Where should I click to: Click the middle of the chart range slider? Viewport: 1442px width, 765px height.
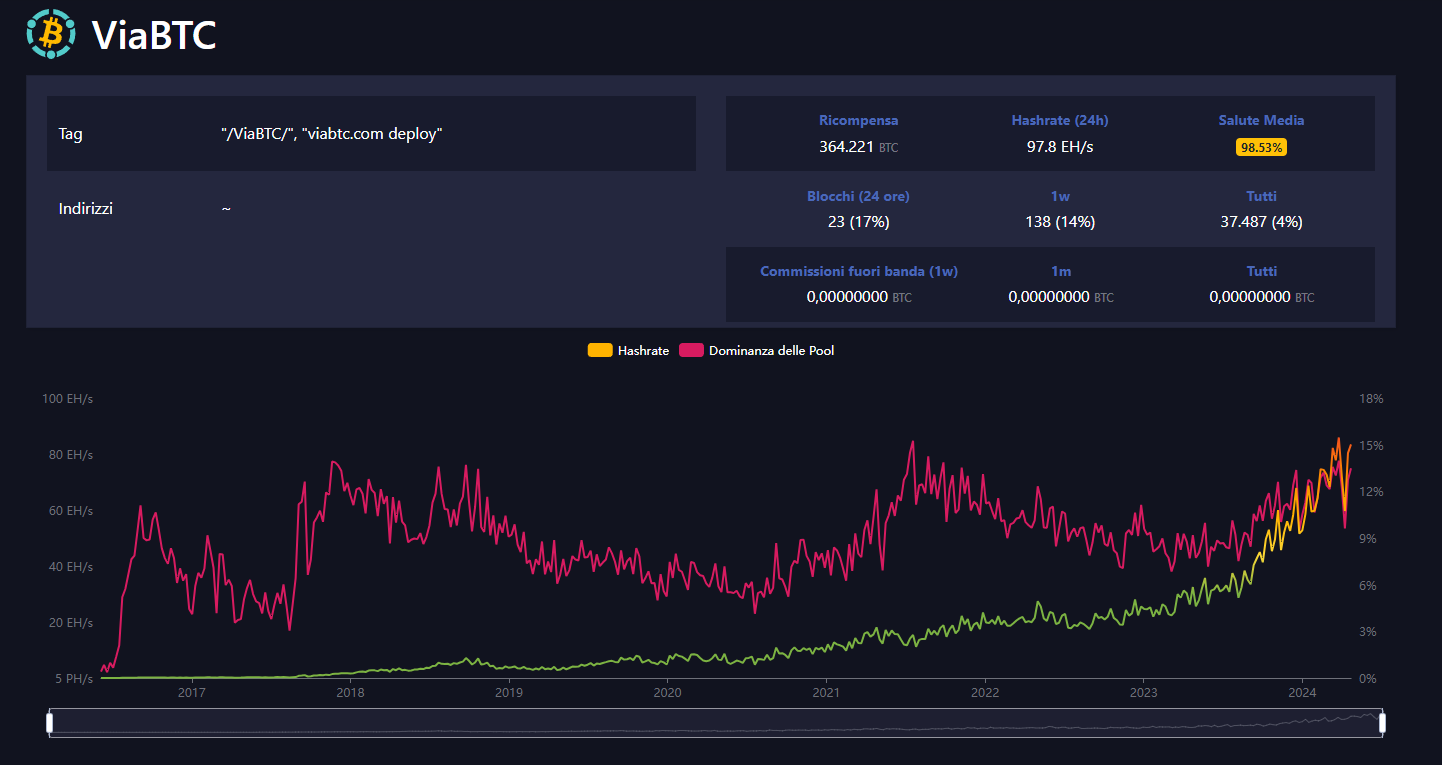(x=716, y=722)
